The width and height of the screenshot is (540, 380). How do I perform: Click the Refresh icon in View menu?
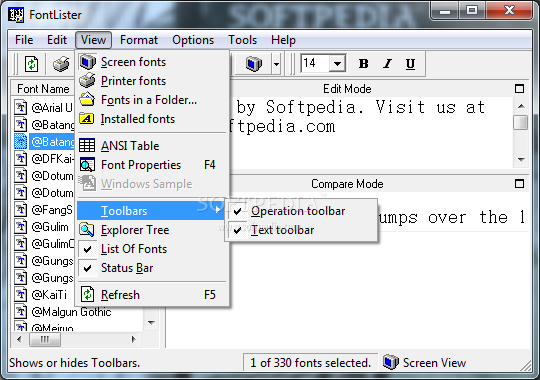coord(87,295)
